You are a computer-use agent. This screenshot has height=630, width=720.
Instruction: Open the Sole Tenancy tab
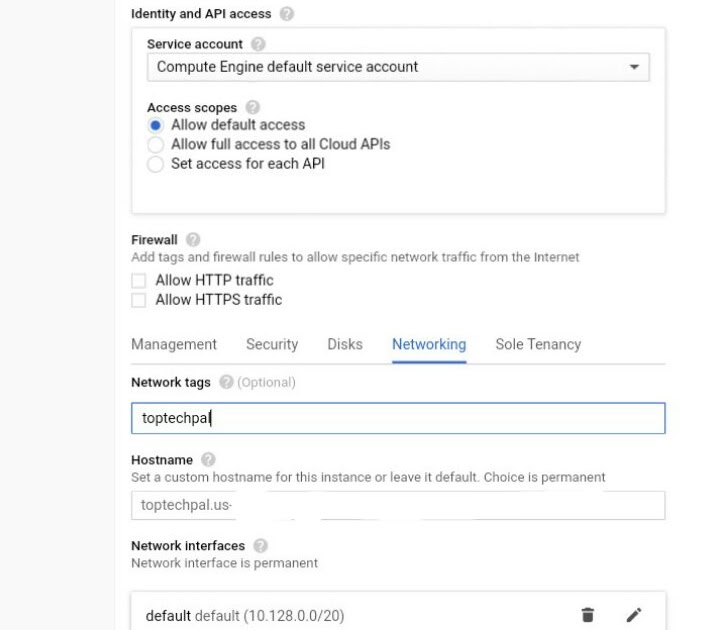(538, 344)
